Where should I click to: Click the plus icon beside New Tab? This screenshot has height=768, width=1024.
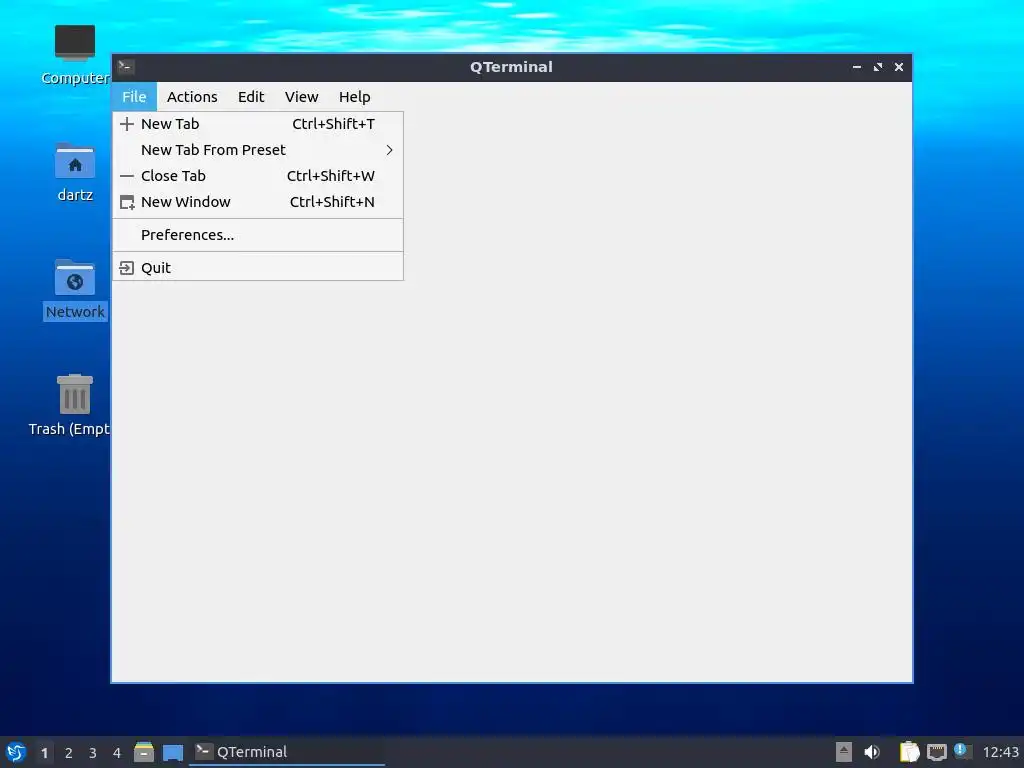[127, 124]
